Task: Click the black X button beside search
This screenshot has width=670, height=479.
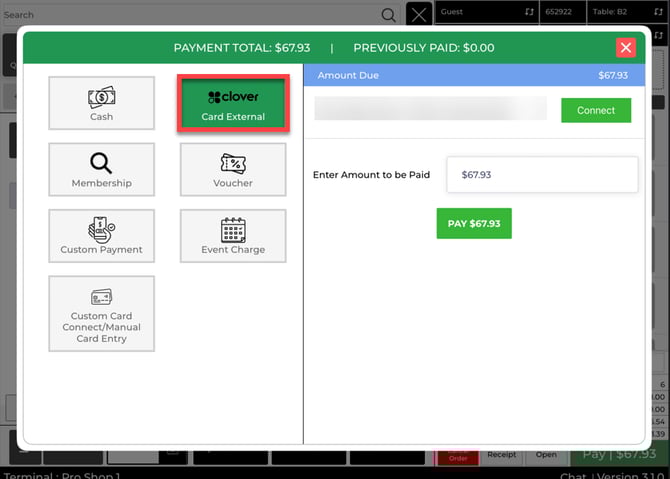Action: point(419,15)
